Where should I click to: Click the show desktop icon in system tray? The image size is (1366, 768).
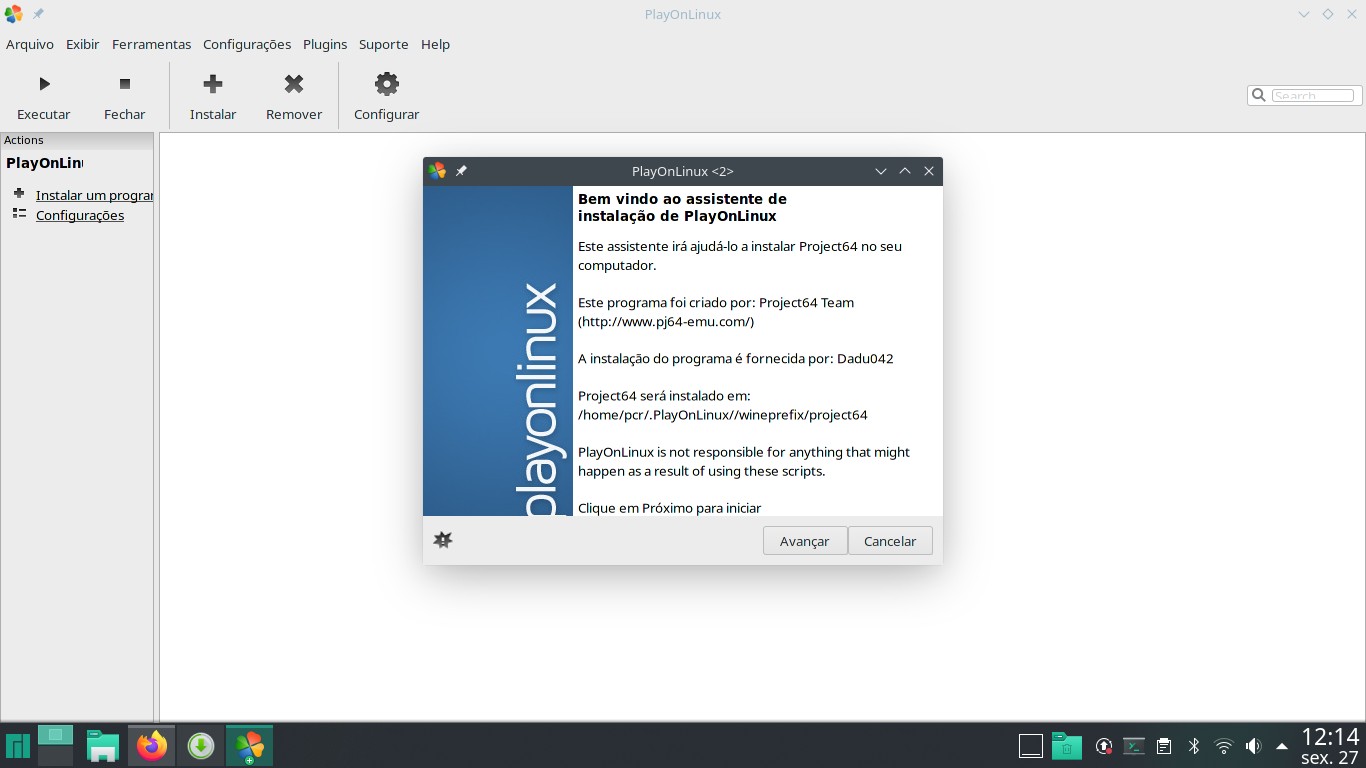1031,746
